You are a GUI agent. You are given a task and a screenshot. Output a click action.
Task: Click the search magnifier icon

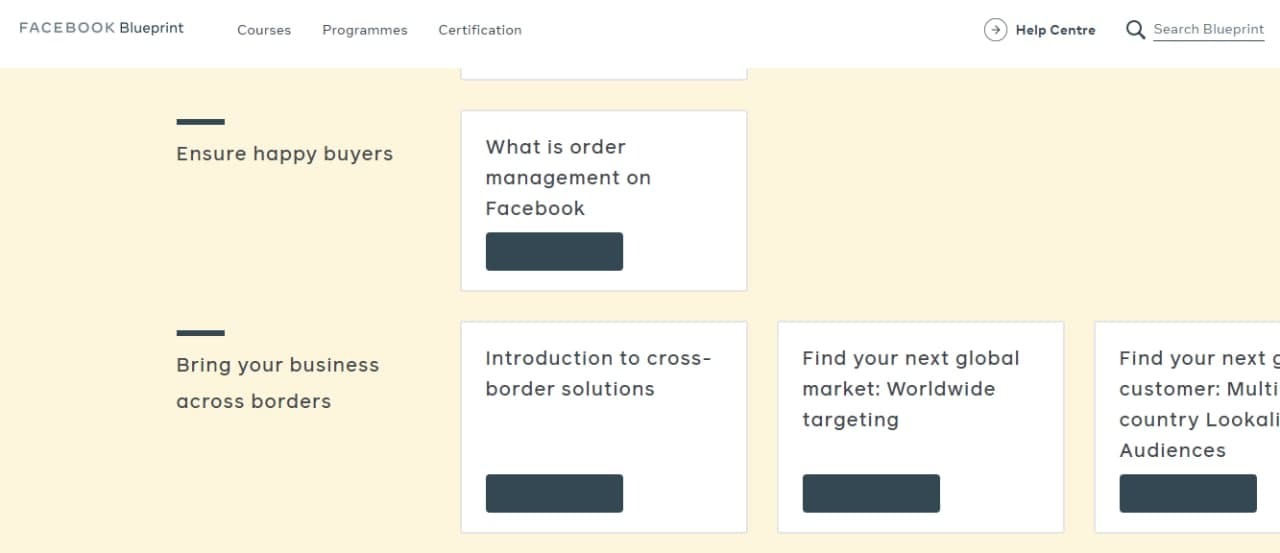click(x=1135, y=30)
